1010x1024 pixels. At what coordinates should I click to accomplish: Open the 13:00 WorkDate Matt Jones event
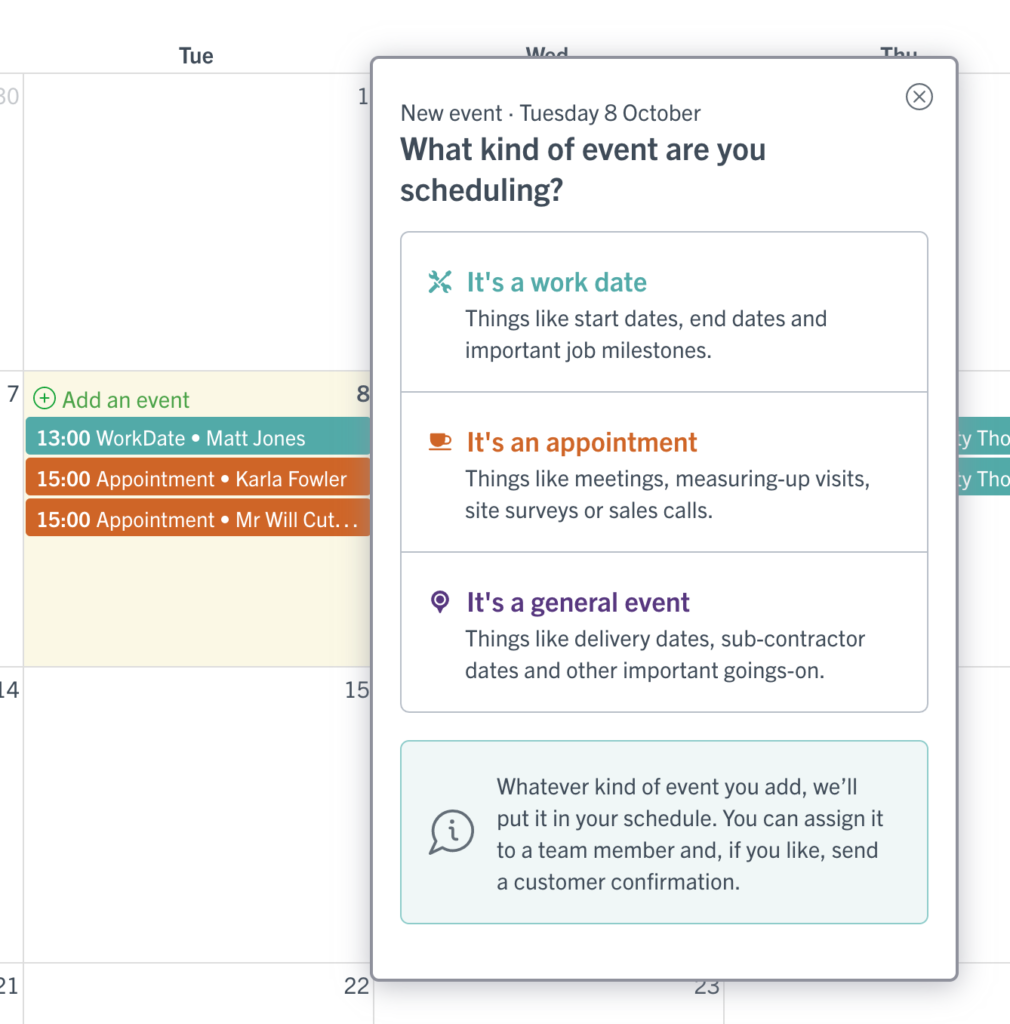coord(198,438)
